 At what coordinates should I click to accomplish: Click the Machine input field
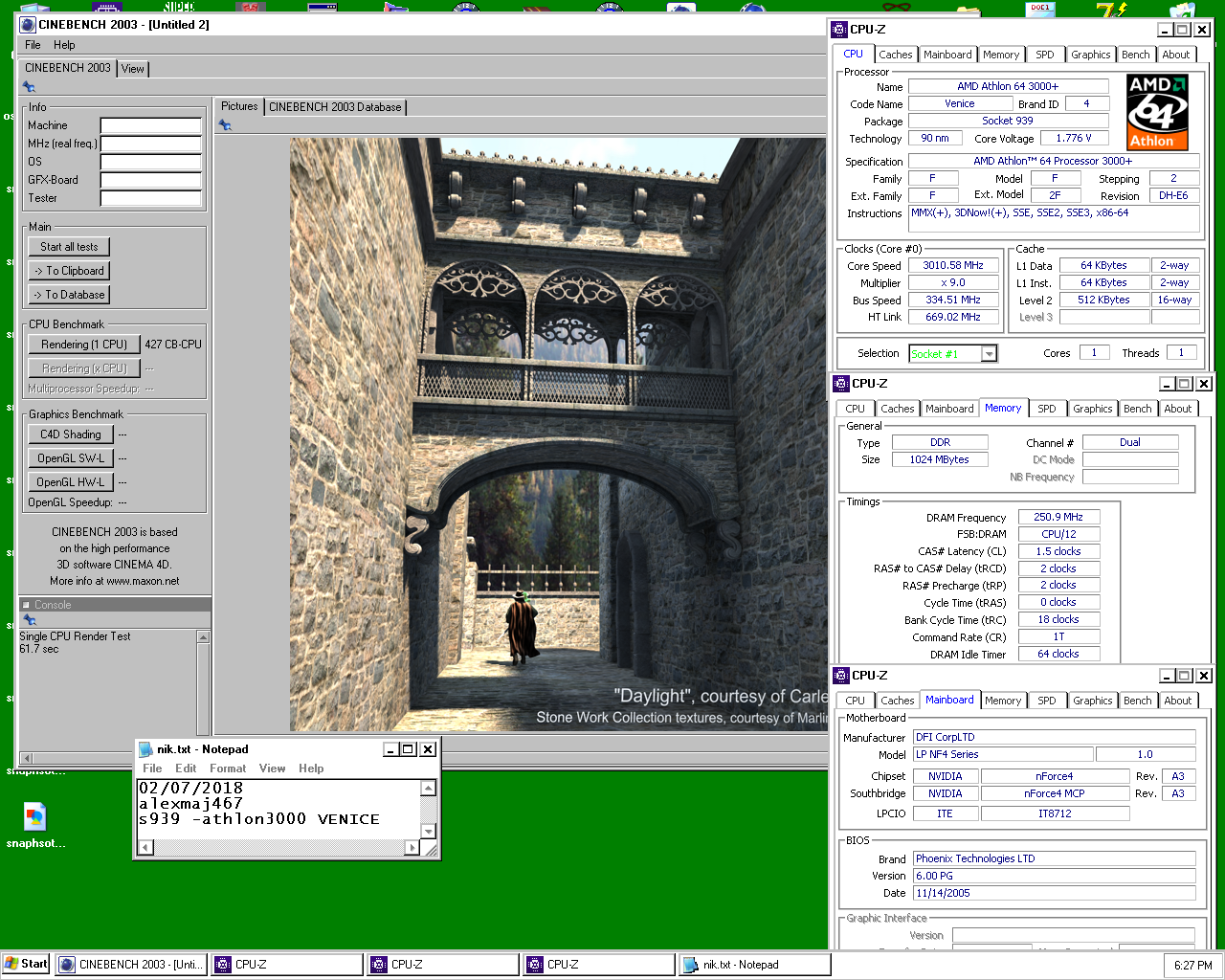(x=151, y=125)
